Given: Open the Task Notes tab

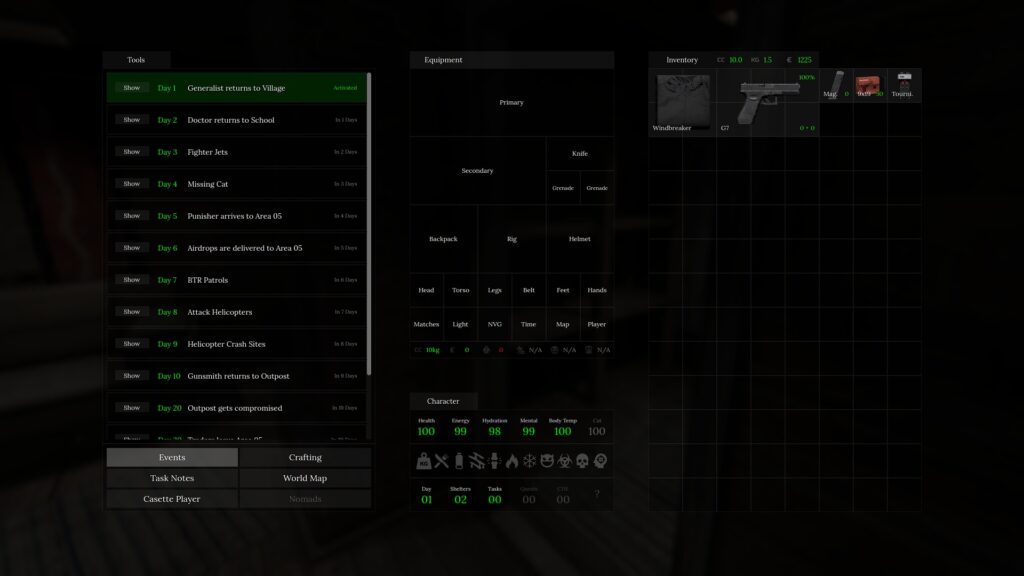Looking at the screenshot, I should pyautogui.click(x=172, y=478).
